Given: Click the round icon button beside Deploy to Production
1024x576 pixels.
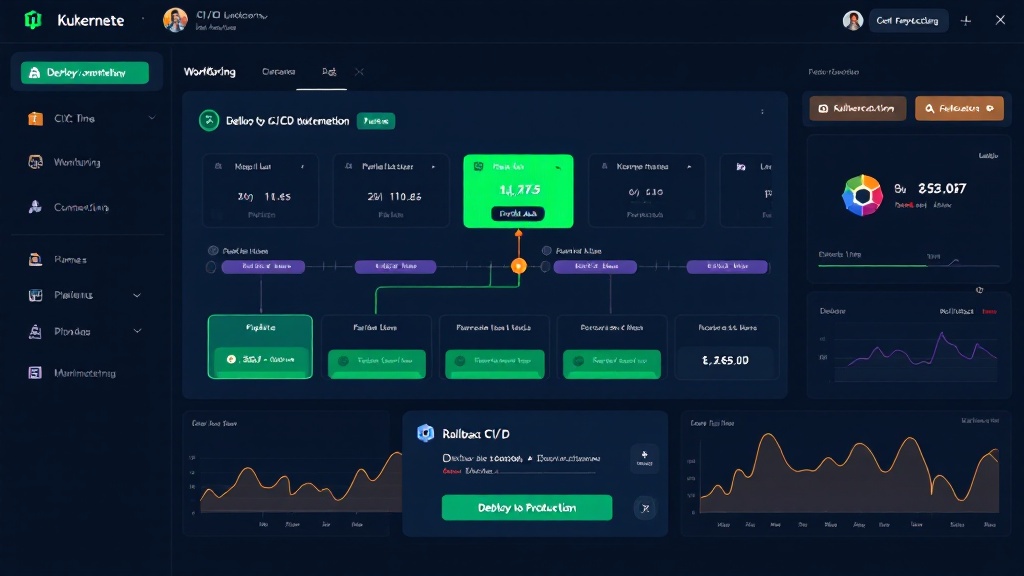Looking at the screenshot, I should (645, 508).
